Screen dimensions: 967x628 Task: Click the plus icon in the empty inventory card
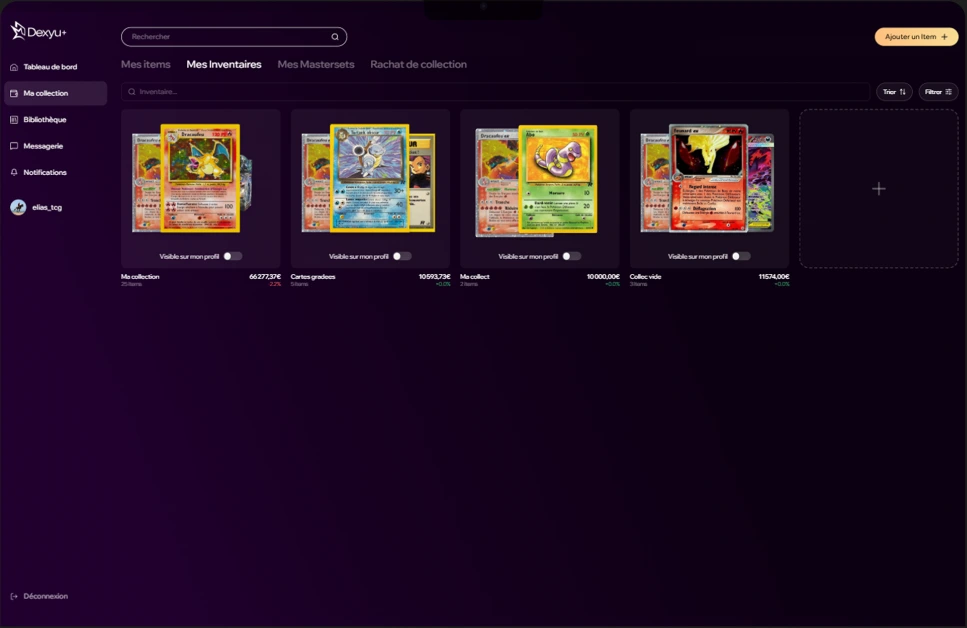[879, 189]
